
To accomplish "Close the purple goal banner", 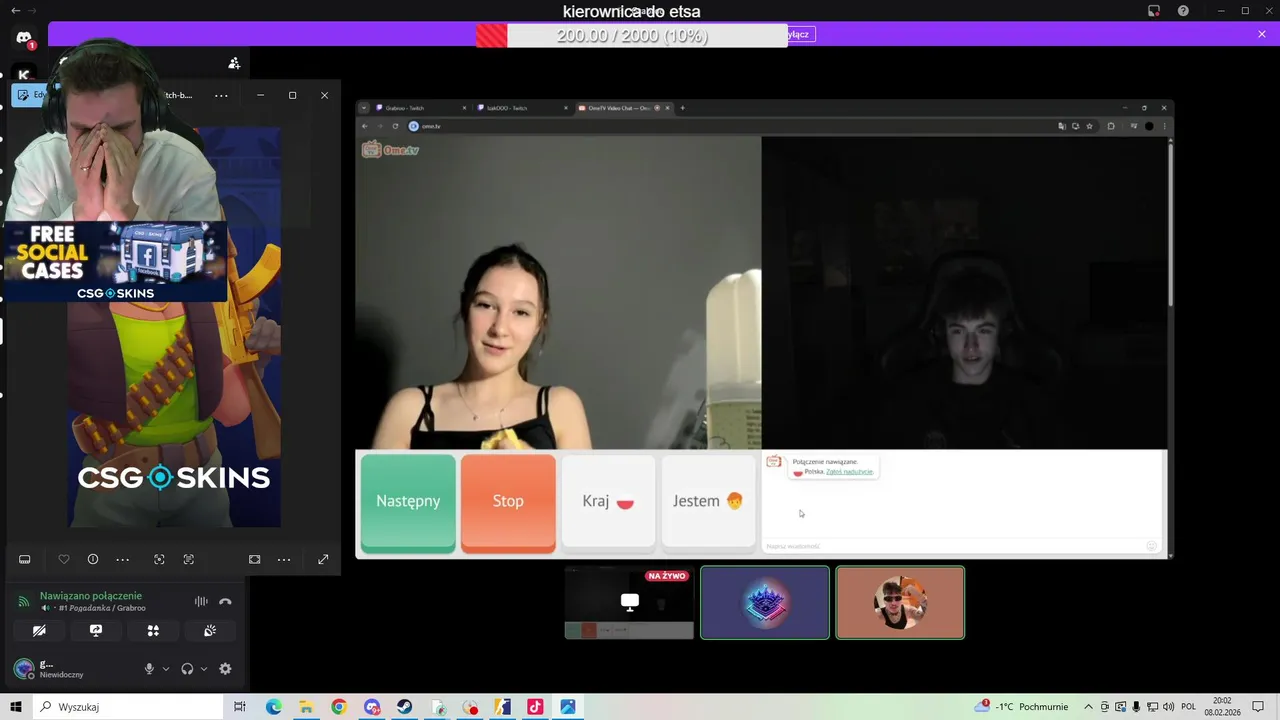I will tap(1262, 34).
